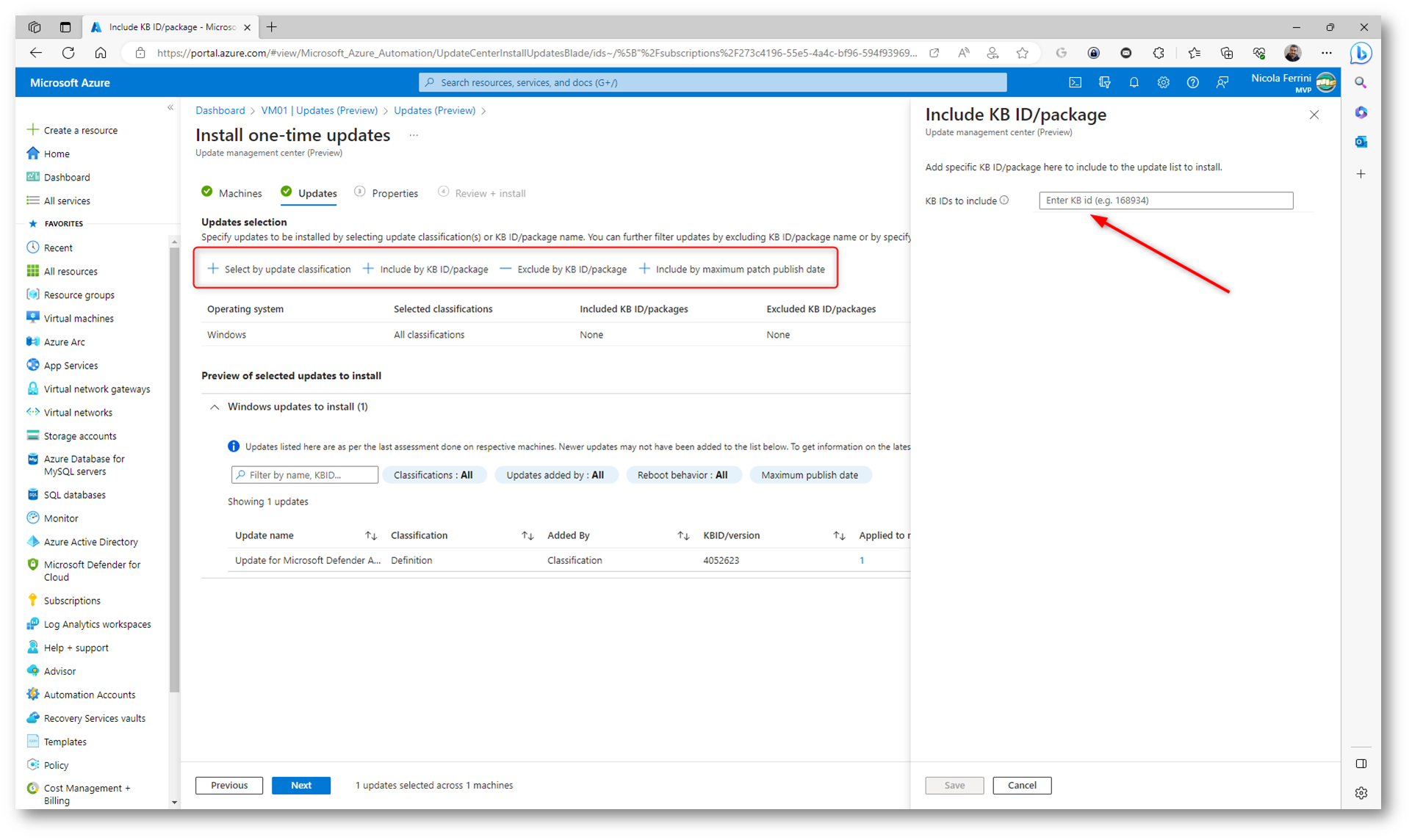Image resolution: width=1412 pixels, height=840 pixels.
Task: Open Azure Cloud Shell icon
Action: point(1075,83)
